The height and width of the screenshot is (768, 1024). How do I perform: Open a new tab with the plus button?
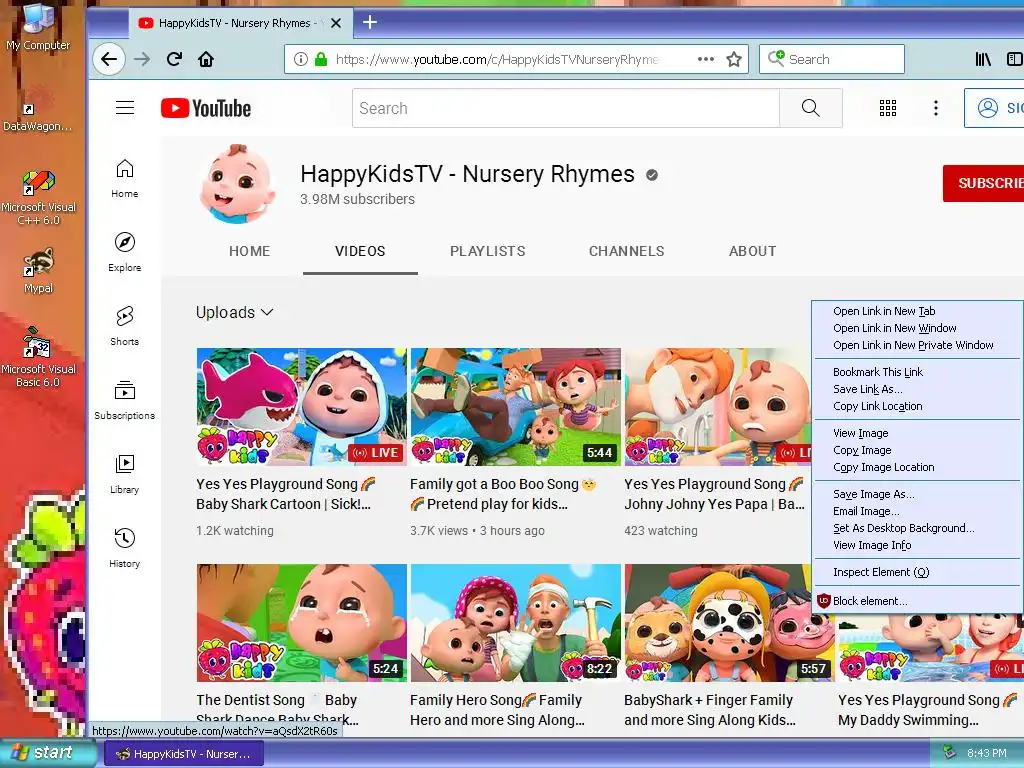coord(370,22)
